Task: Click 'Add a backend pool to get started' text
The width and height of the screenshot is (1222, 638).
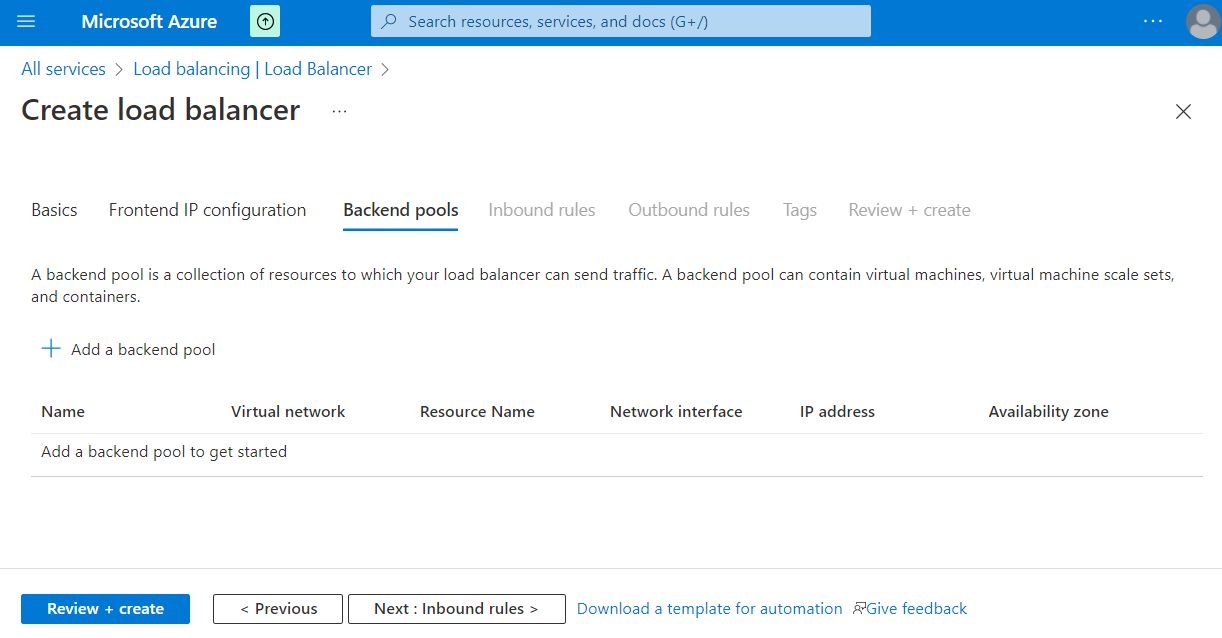Action: coord(164,451)
